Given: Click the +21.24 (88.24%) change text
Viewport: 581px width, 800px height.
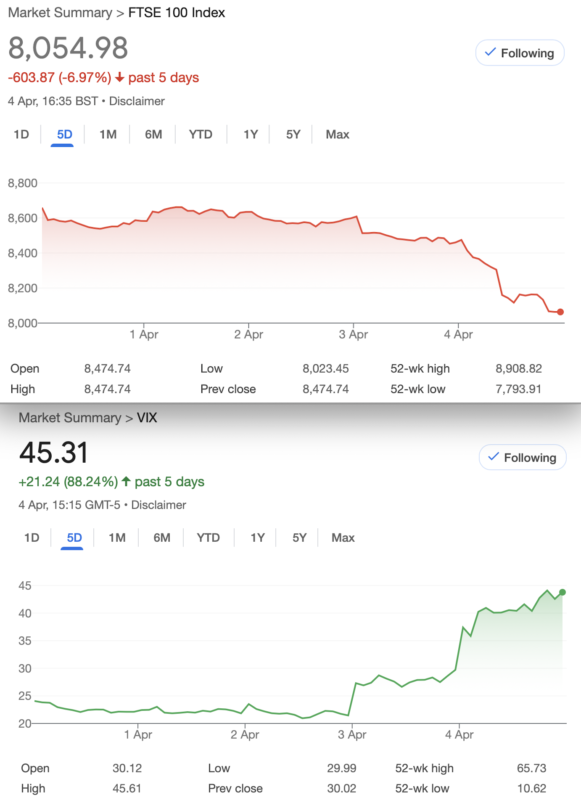Looking at the screenshot, I should tap(68, 482).
